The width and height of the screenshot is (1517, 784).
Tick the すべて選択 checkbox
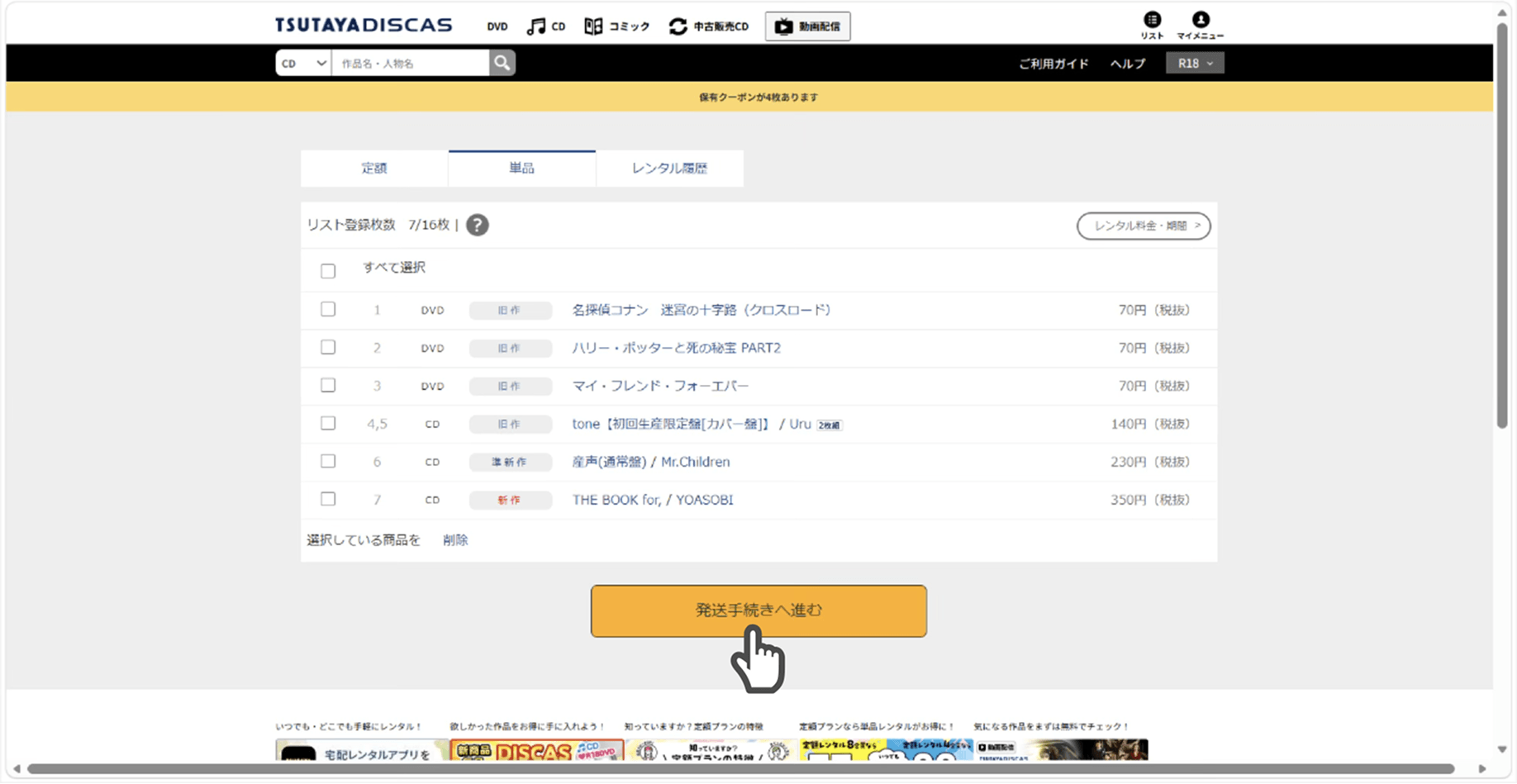point(328,271)
